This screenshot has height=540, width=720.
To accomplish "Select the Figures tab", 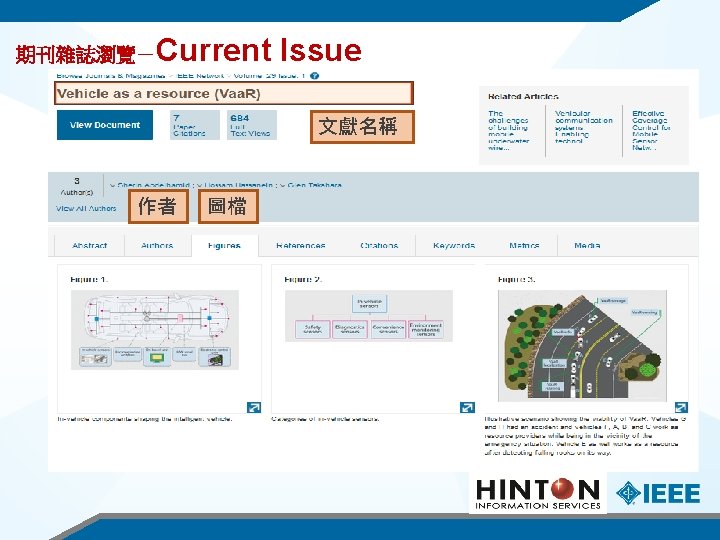I will point(224,246).
